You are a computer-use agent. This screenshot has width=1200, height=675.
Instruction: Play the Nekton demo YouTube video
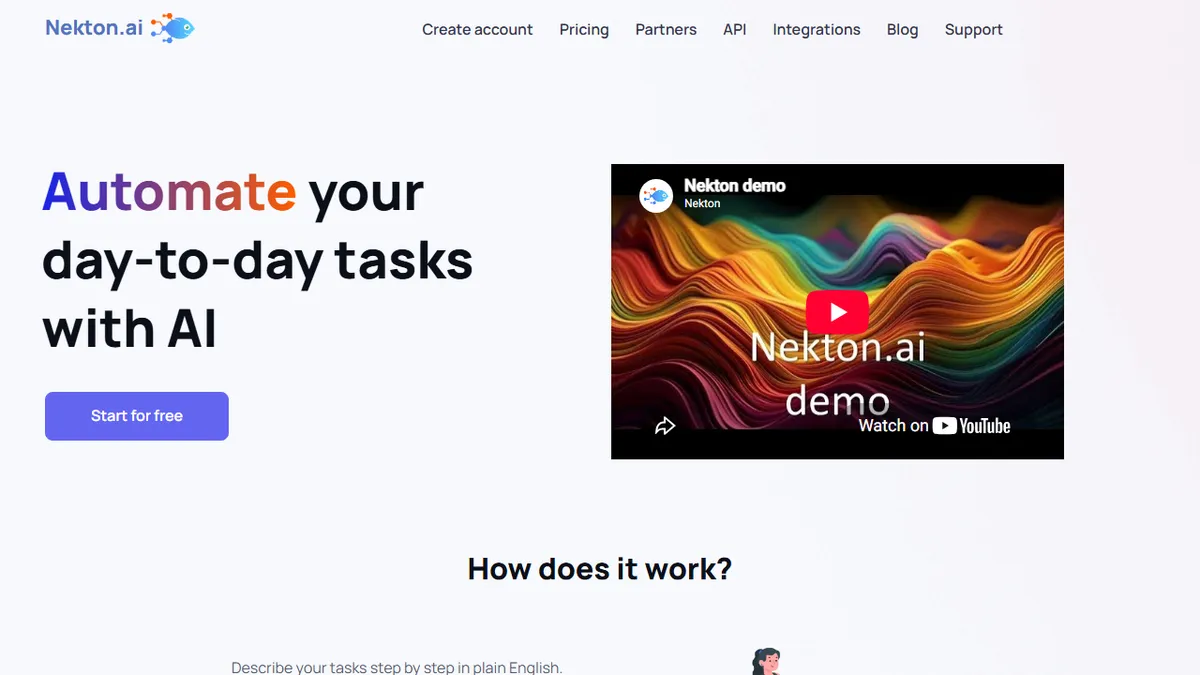(x=837, y=312)
